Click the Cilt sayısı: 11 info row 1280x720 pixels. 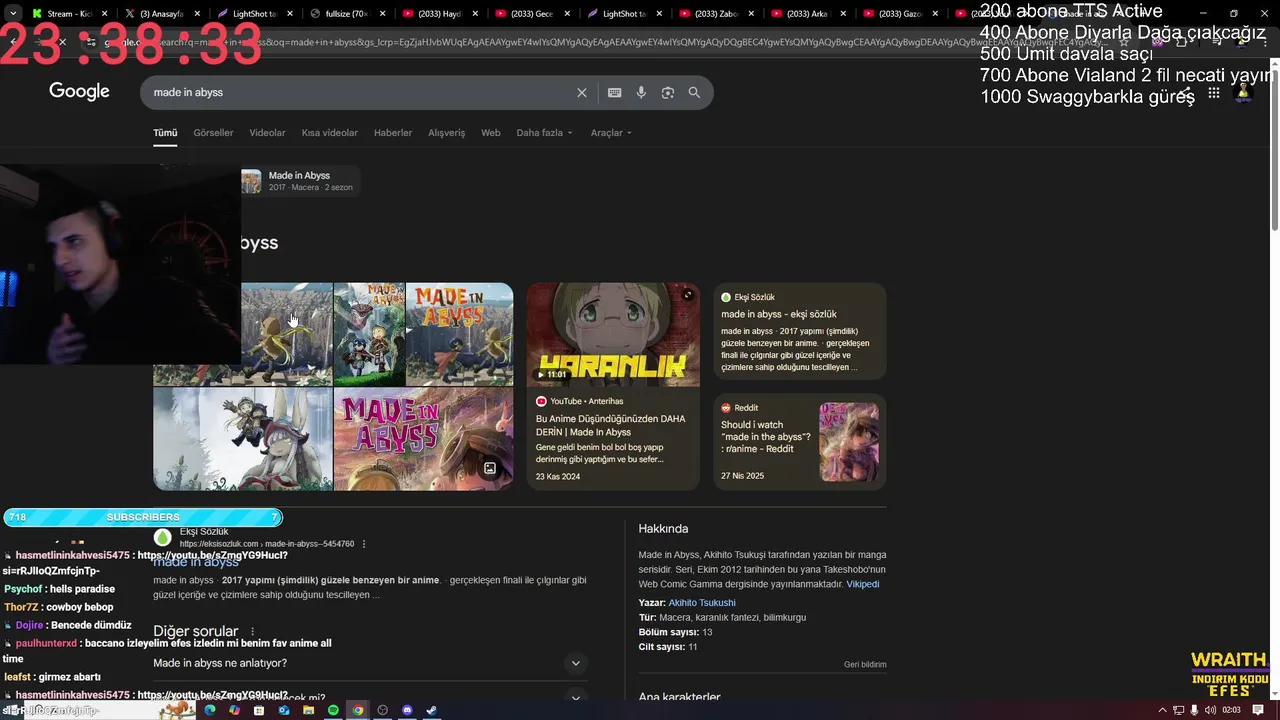point(668,647)
